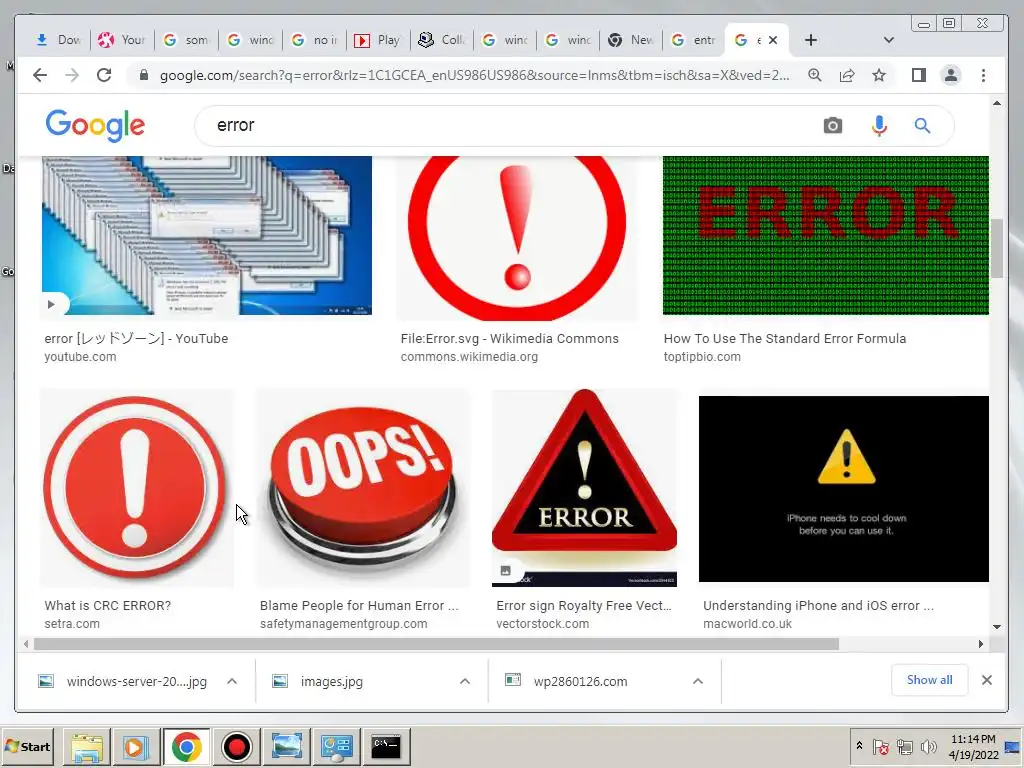Screen dimensions: 1024x768
Task: Expand options for images.jpg download
Action: [464, 681]
